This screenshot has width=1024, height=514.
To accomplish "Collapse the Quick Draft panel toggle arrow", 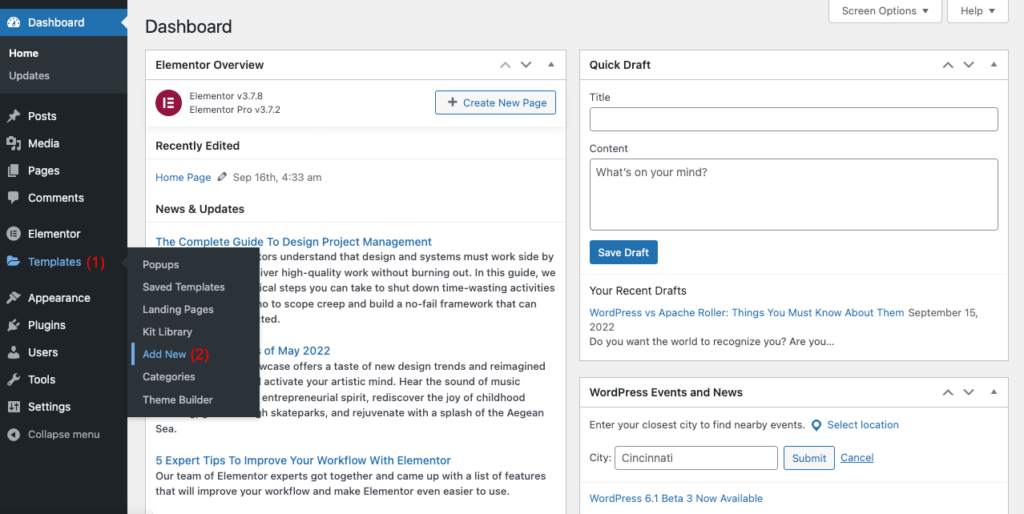I will [991, 65].
